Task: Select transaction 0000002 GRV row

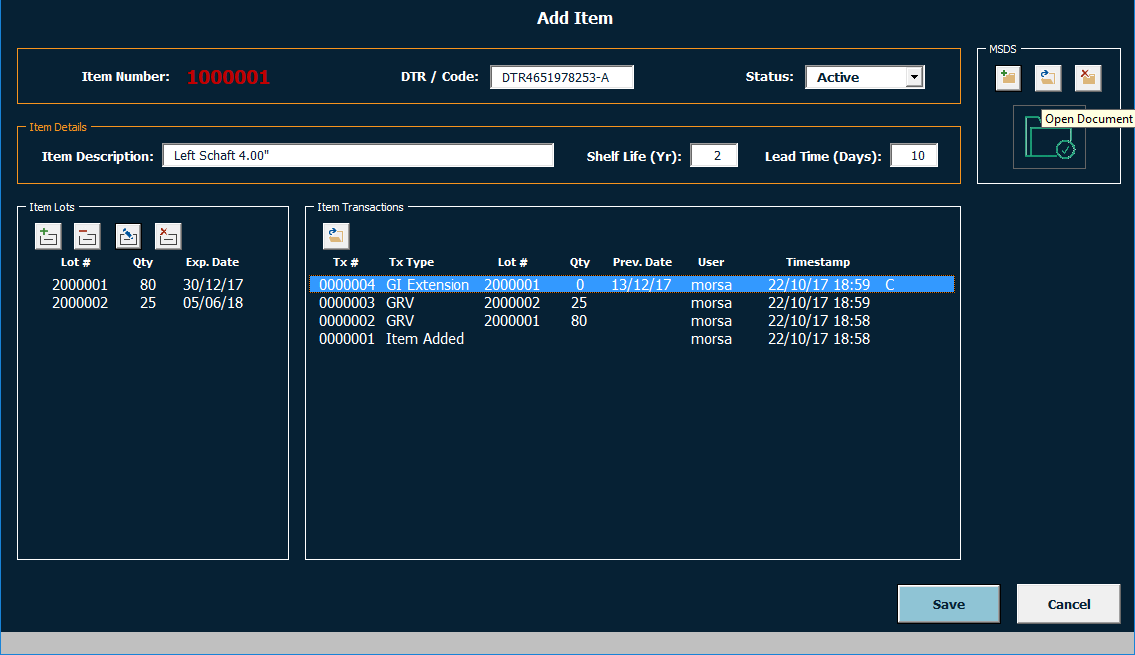Action: click(632, 321)
